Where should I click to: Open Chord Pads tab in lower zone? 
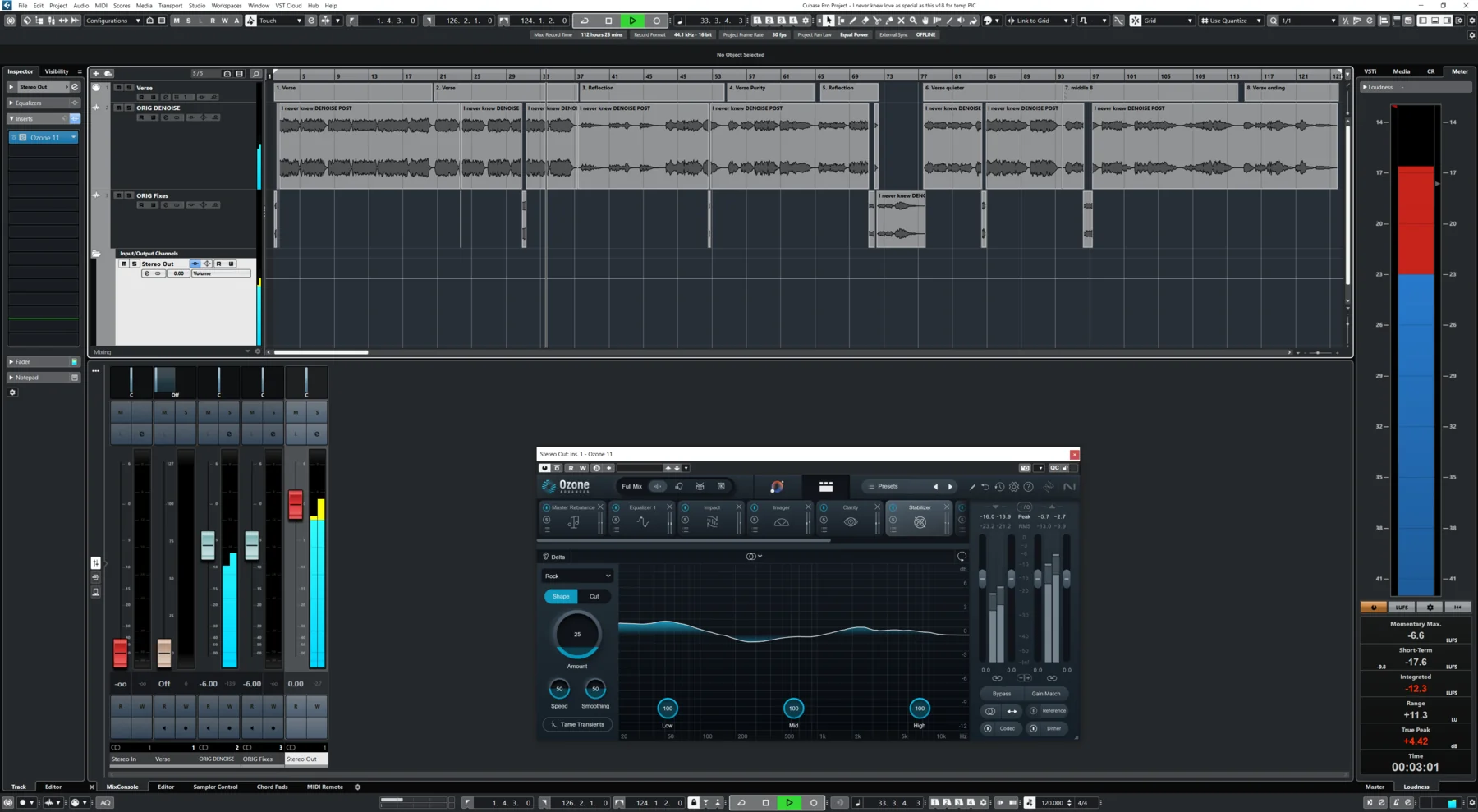click(x=272, y=787)
